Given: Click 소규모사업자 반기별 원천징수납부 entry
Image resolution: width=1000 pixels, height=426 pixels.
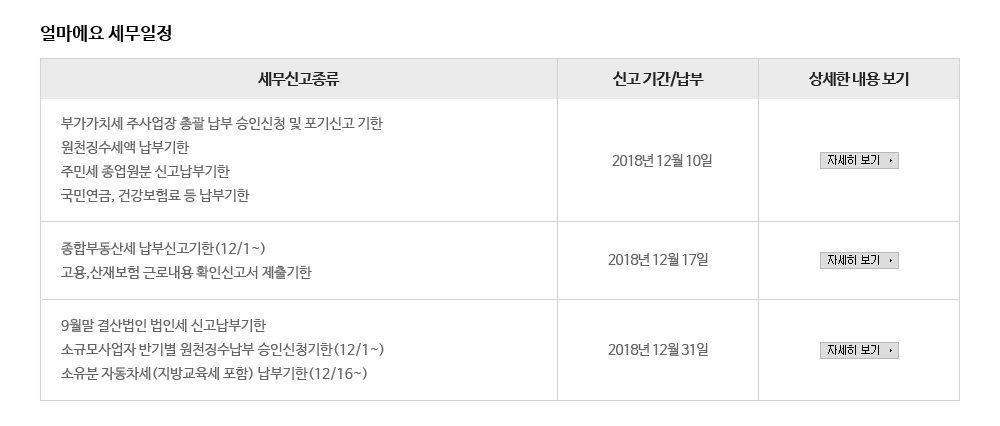Looking at the screenshot, I should (x=223, y=349).
